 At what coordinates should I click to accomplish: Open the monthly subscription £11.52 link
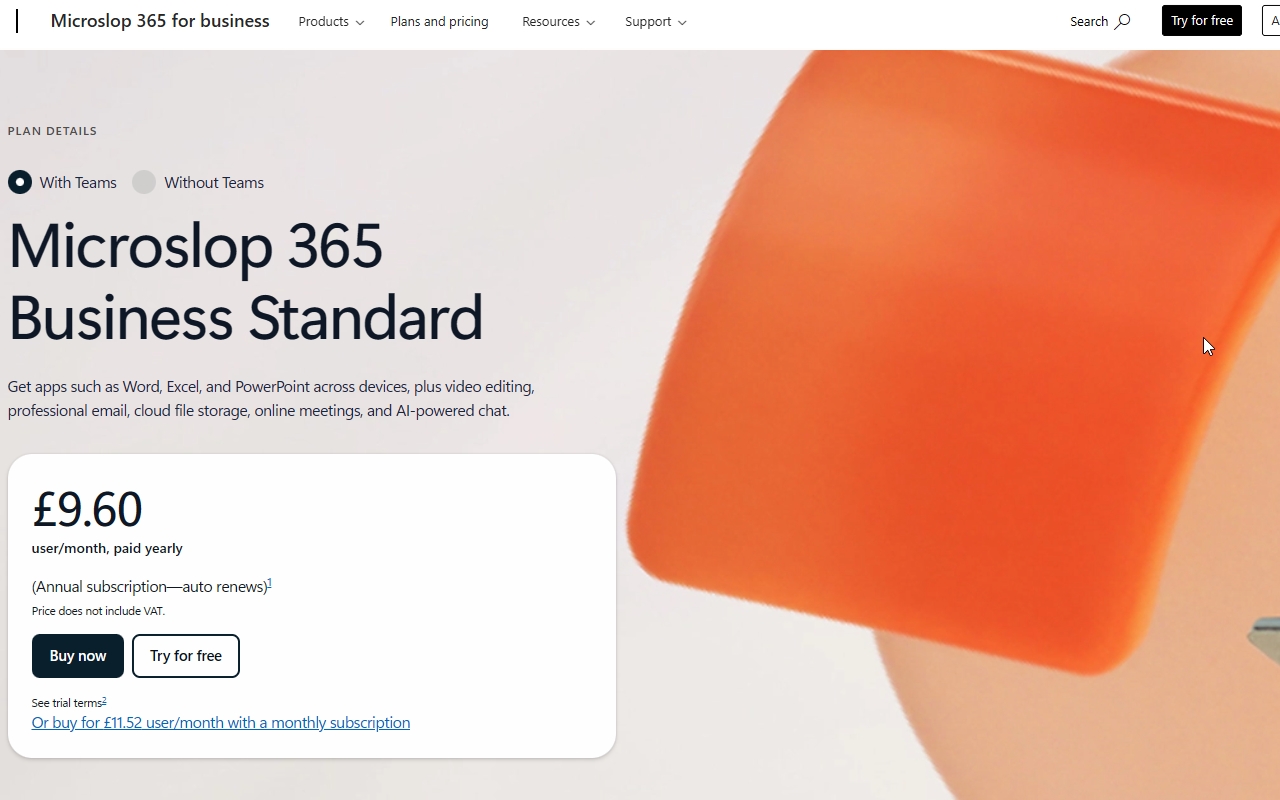pos(221,722)
